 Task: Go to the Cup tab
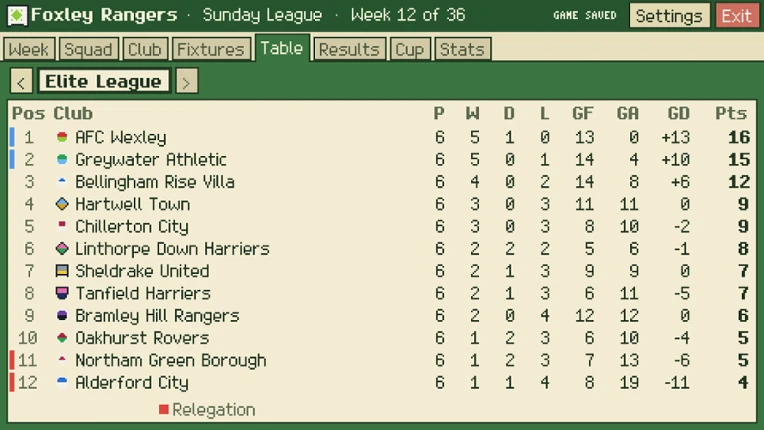point(410,49)
